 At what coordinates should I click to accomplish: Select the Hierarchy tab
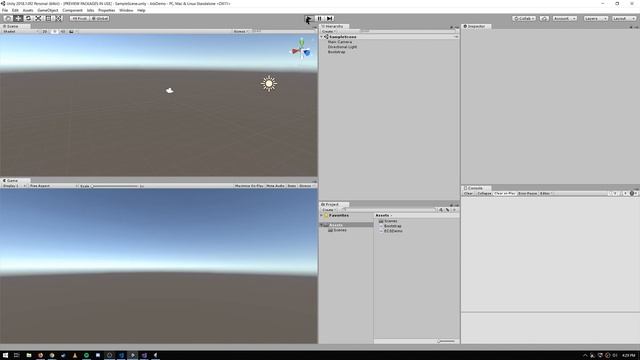click(333, 26)
